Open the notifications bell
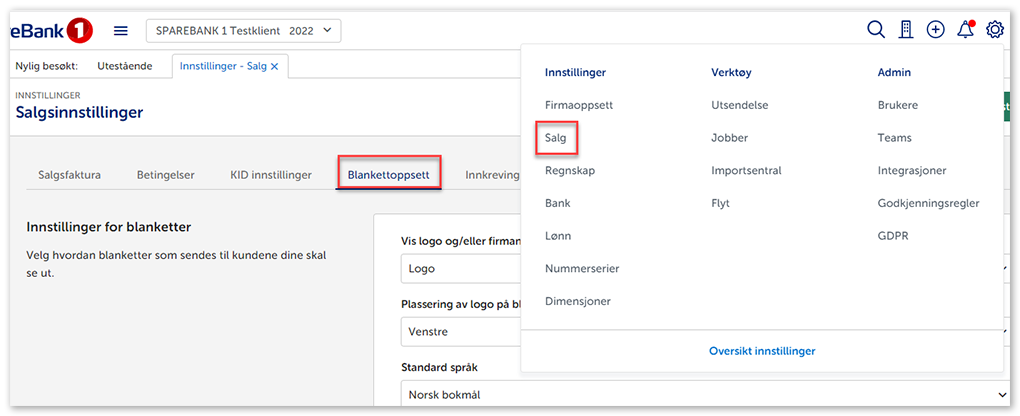Screen dimensions: 1020x416 pos(965,30)
